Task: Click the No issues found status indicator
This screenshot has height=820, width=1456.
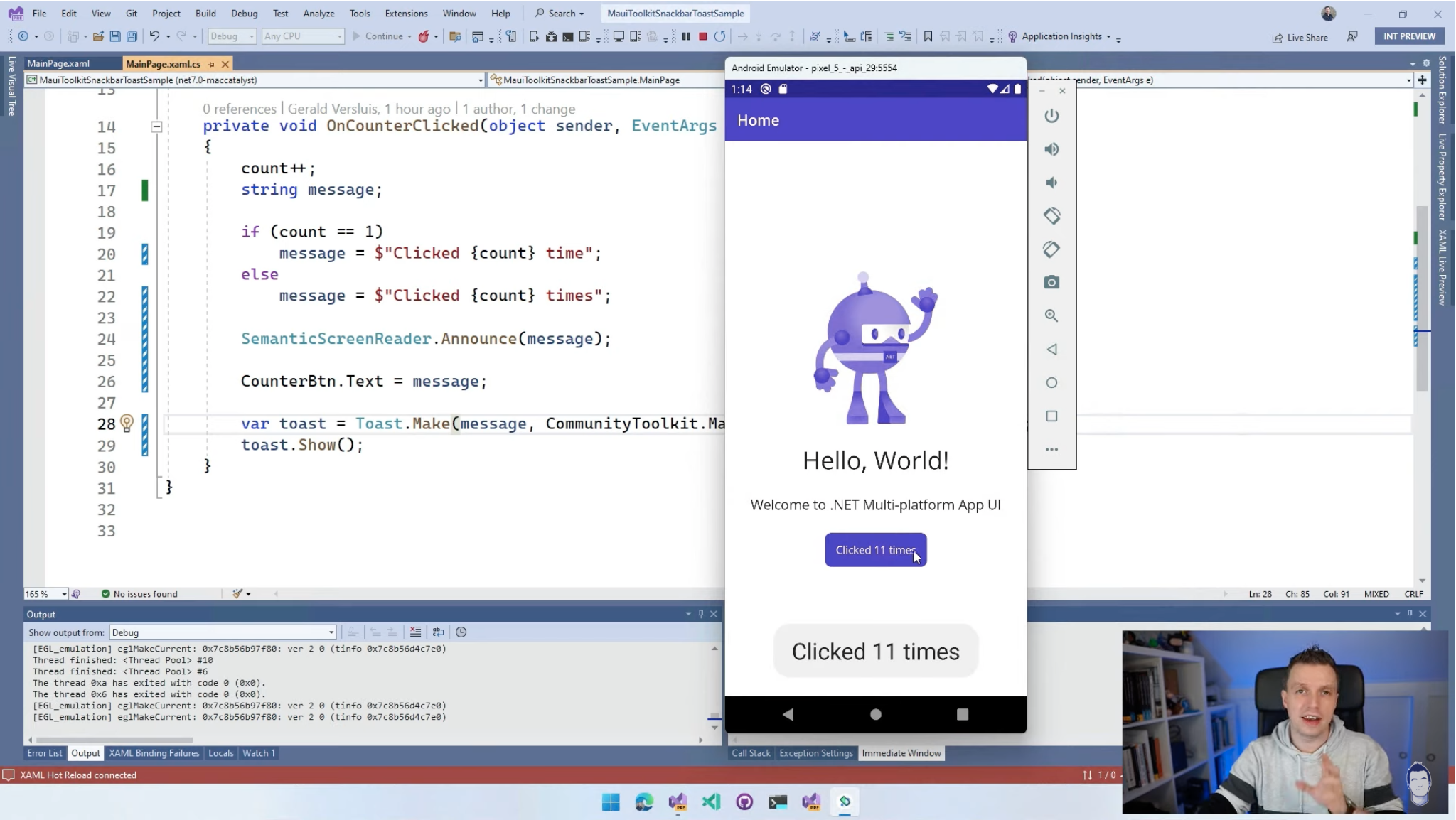Action: pyautogui.click(x=139, y=594)
